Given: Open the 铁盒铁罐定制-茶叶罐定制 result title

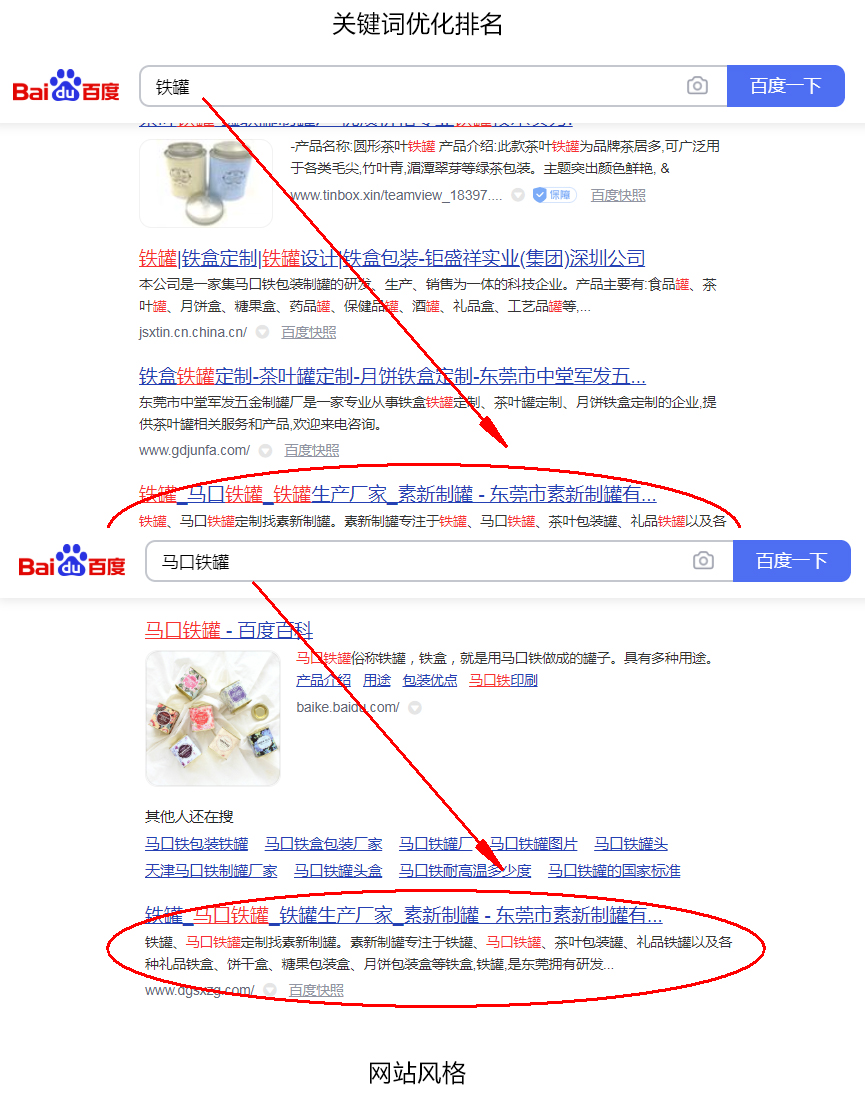Looking at the screenshot, I should (392, 376).
